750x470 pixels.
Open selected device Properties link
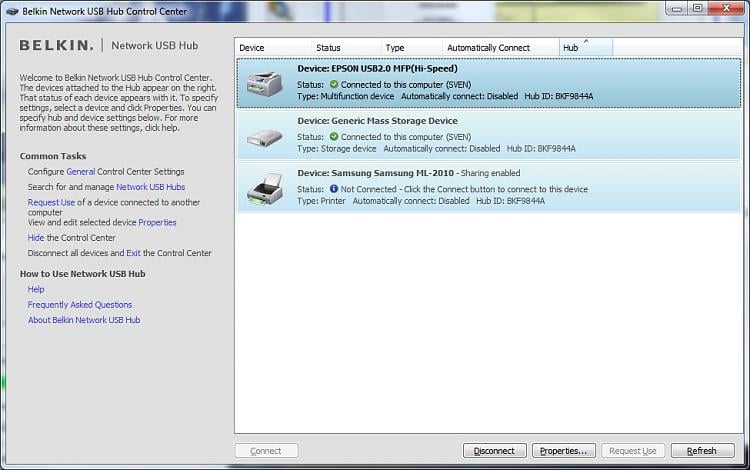tap(157, 222)
